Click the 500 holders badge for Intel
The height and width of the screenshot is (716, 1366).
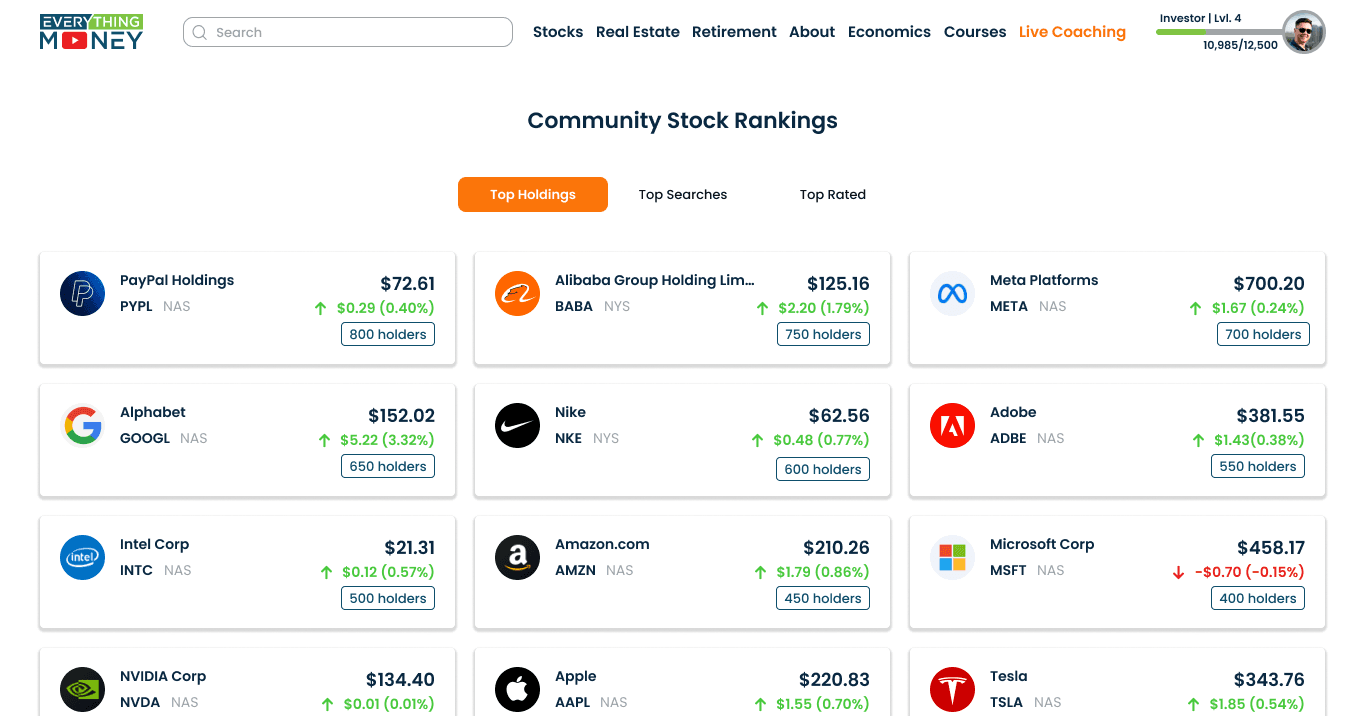387,598
